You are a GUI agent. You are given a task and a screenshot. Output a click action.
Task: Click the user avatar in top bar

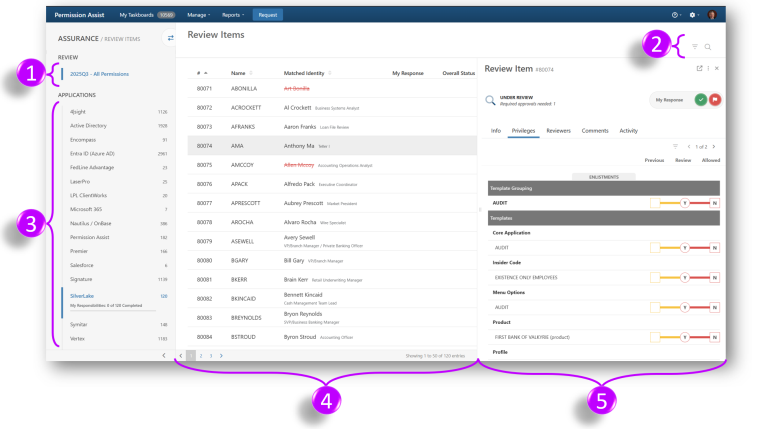point(711,15)
